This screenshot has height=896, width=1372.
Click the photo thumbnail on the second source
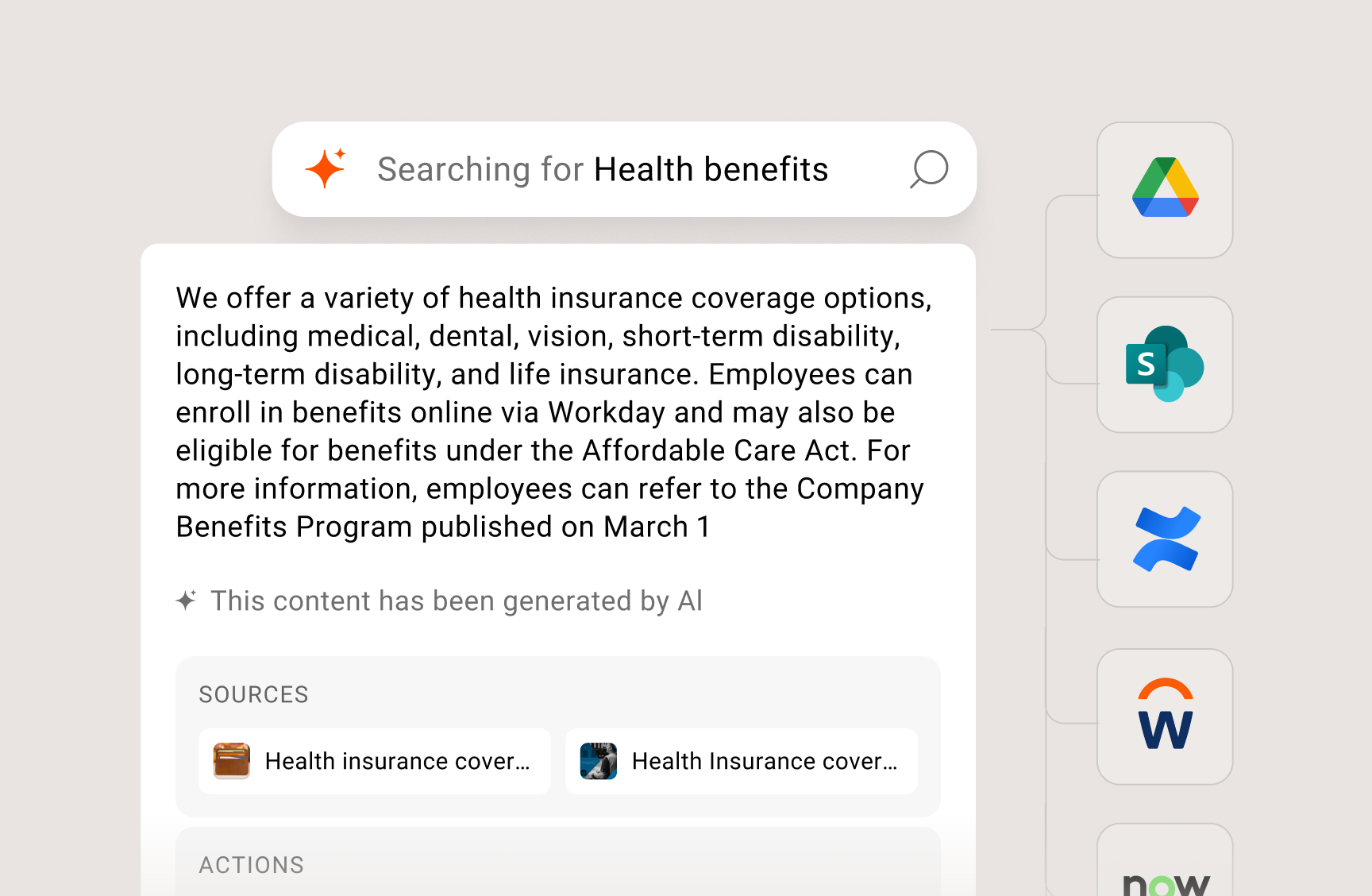(599, 761)
